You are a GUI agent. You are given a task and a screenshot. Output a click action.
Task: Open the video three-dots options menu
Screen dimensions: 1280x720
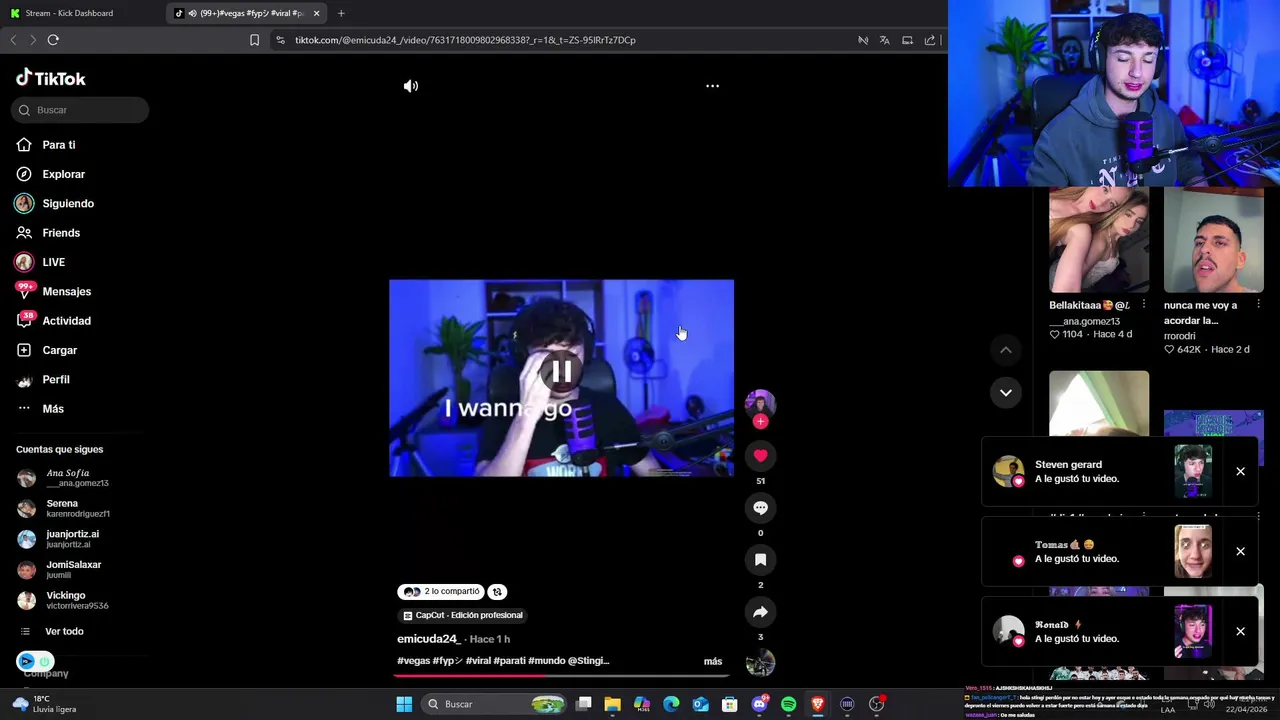coord(712,86)
